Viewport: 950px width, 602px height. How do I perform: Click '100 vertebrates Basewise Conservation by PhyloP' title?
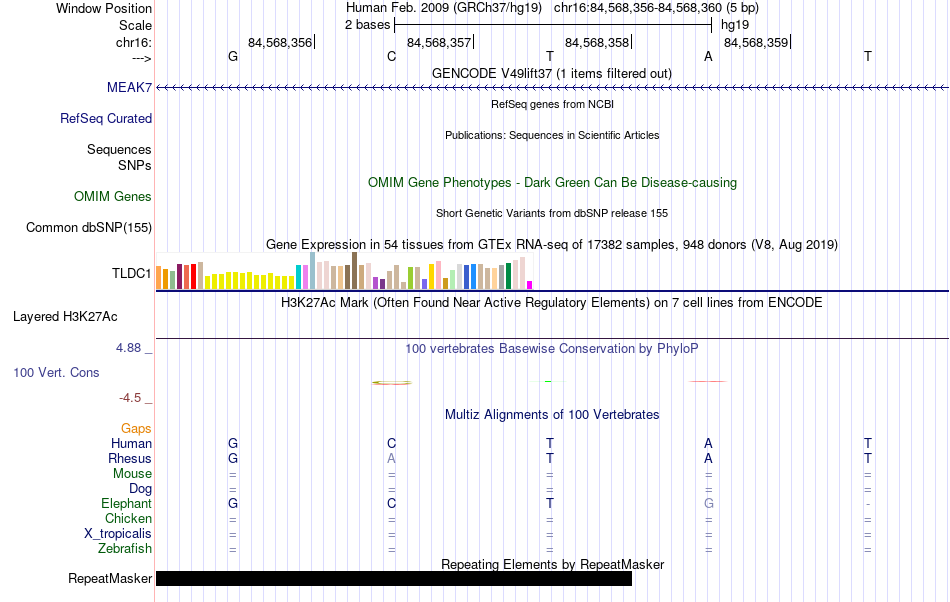pyautogui.click(x=552, y=348)
